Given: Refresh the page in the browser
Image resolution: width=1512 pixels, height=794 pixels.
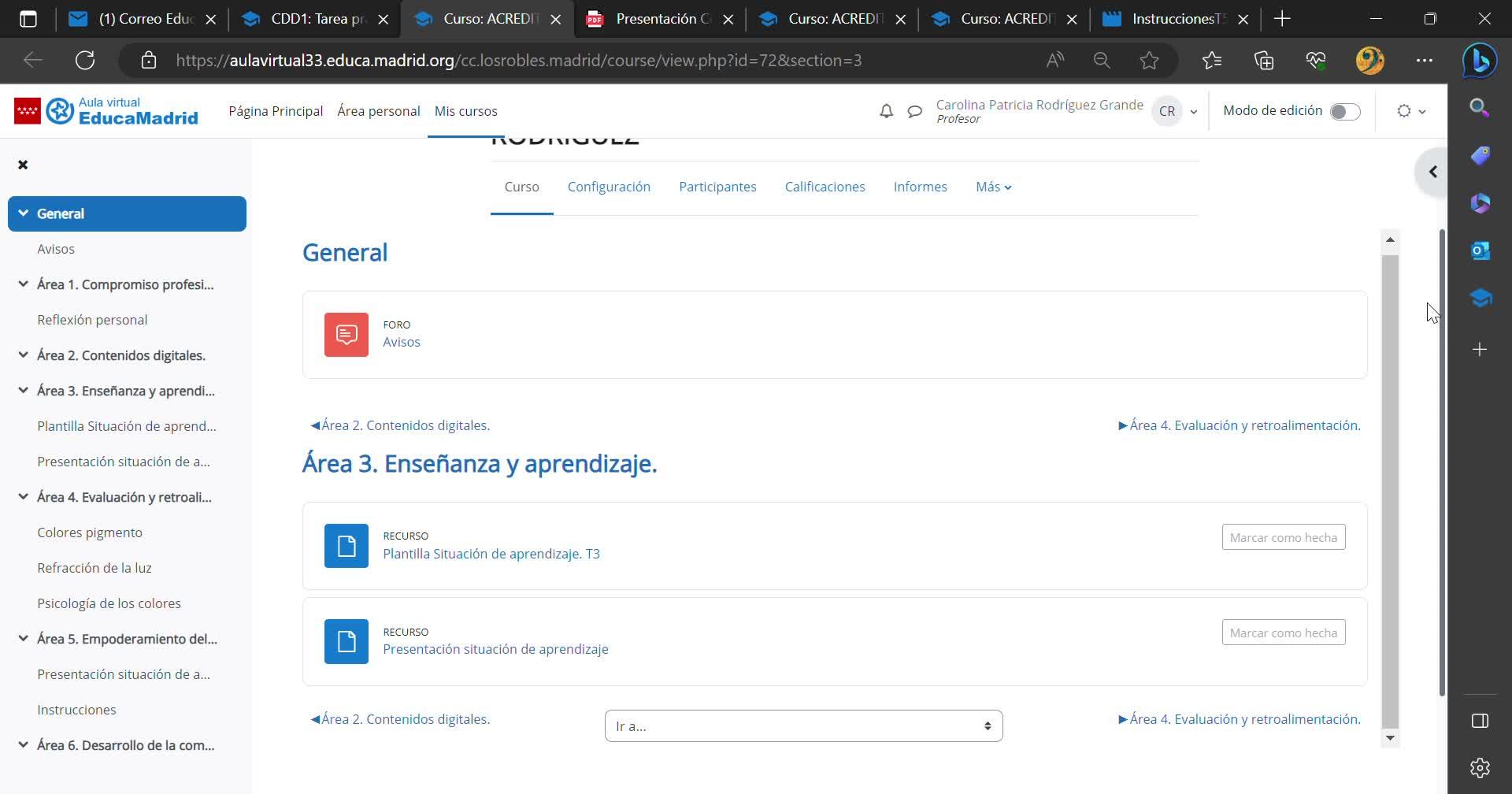Looking at the screenshot, I should tap(85, 61).
